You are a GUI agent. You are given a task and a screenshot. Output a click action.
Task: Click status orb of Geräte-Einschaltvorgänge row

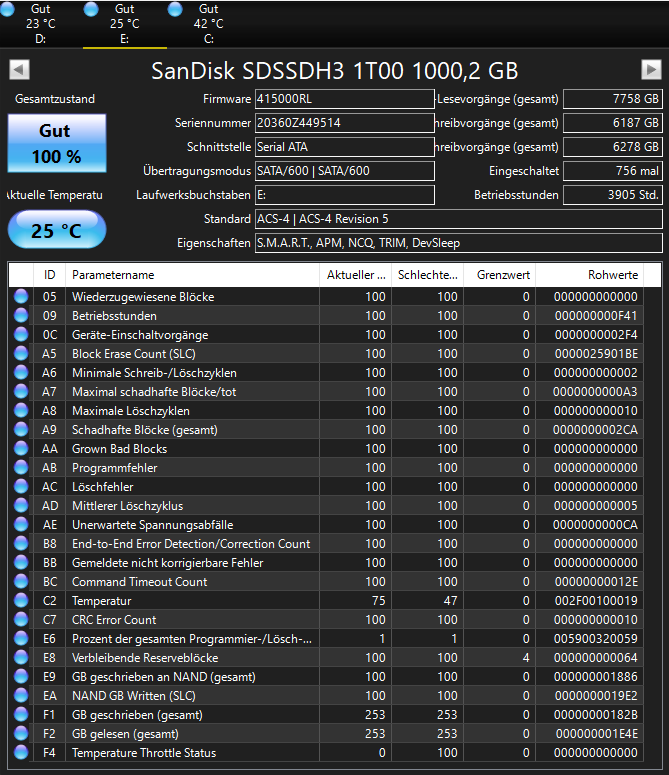pos(21,335)
